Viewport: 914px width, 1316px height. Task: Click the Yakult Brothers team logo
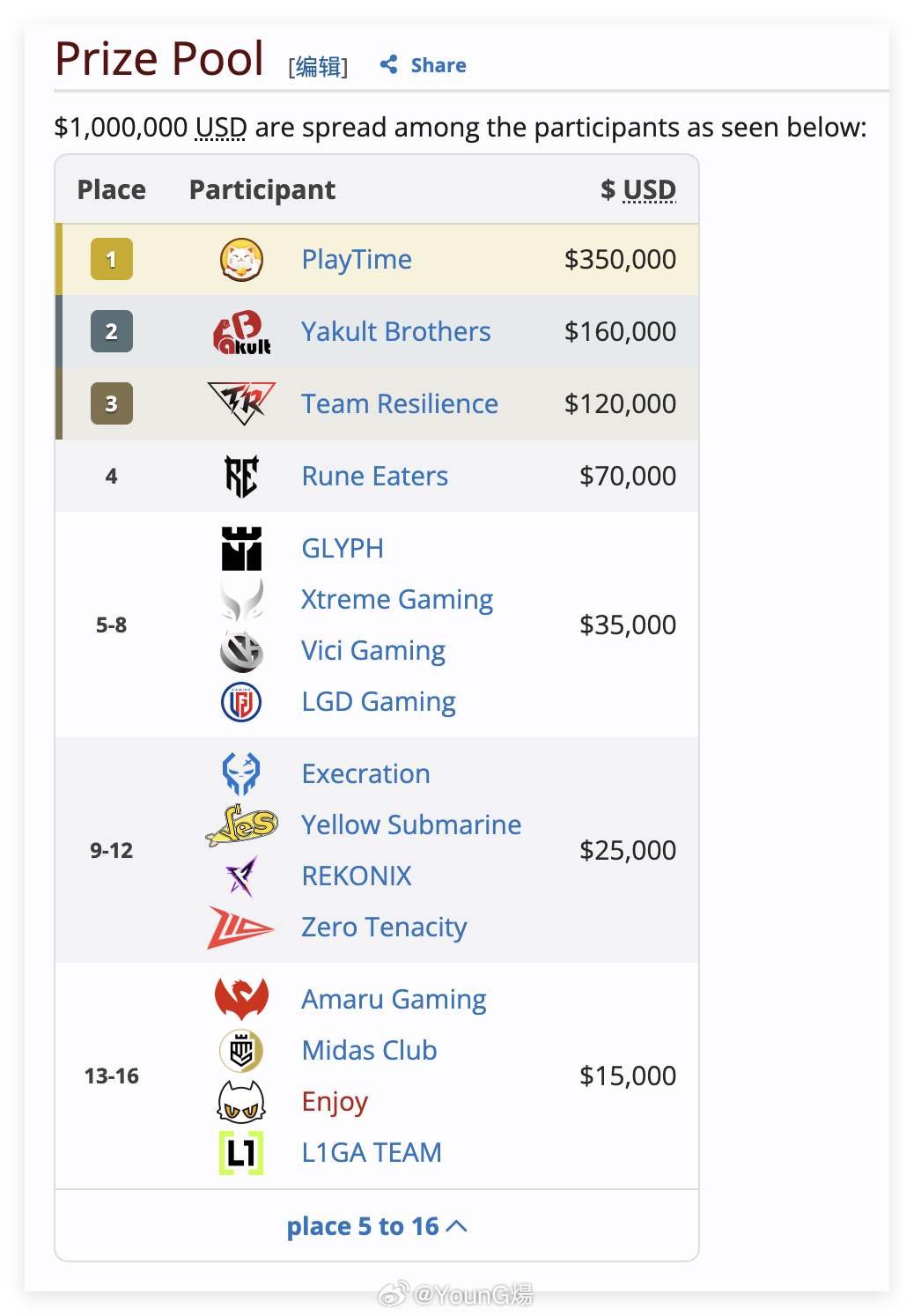241,332
